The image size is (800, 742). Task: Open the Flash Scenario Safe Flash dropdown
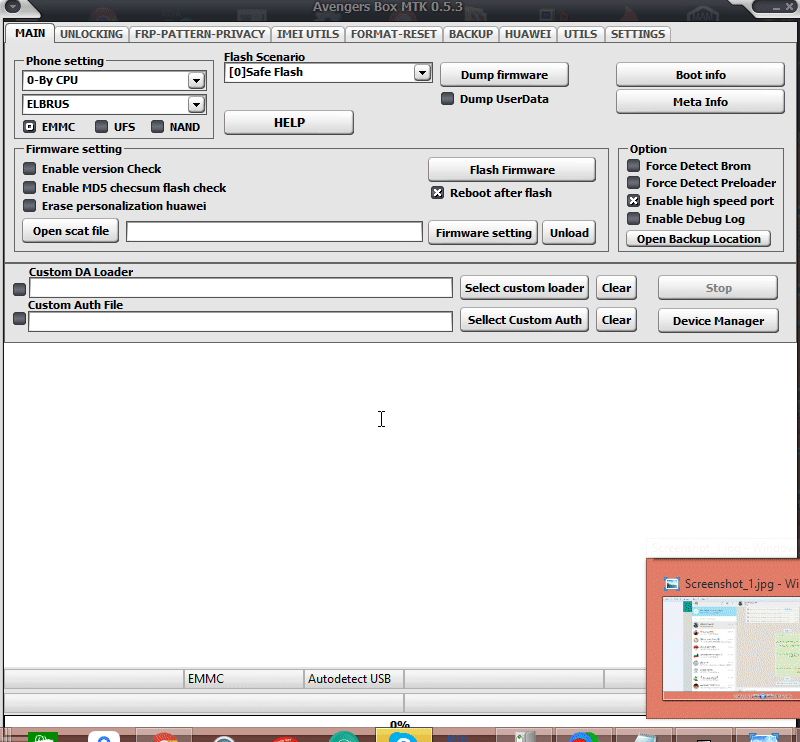tap(422, 72)
